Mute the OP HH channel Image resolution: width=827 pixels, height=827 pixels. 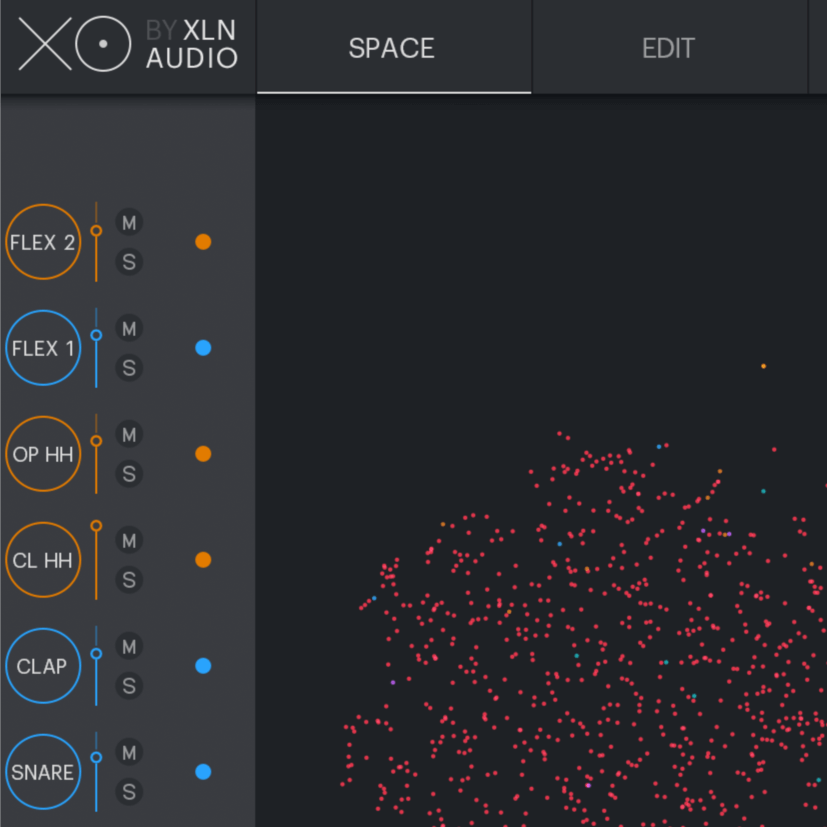pyautogui.click(x=129, y=435)
